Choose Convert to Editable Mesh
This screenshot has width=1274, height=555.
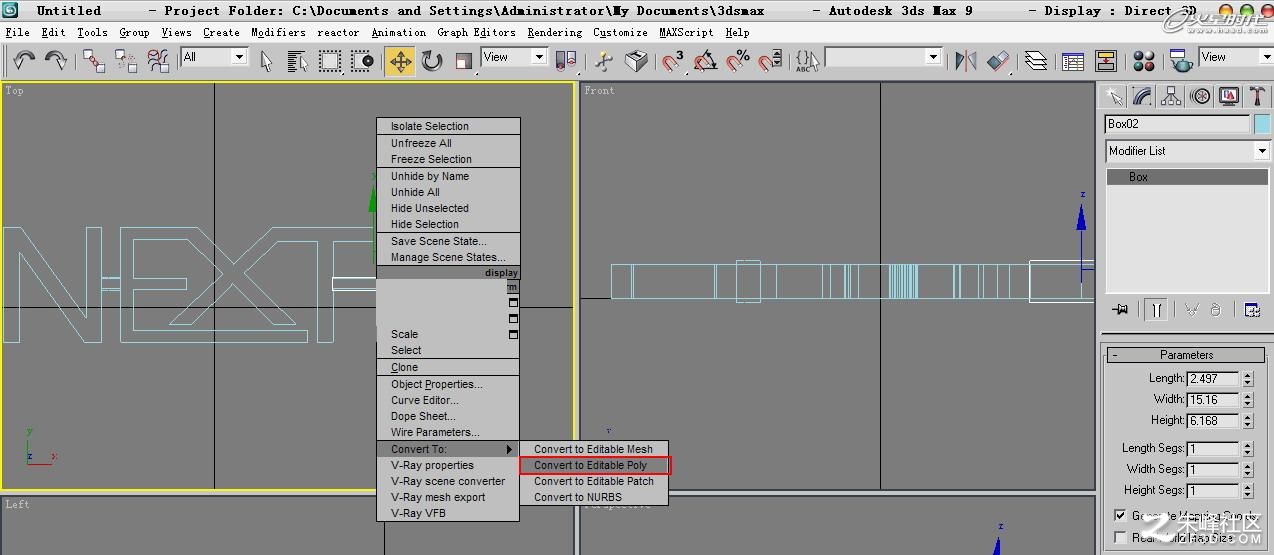(594, 449)
